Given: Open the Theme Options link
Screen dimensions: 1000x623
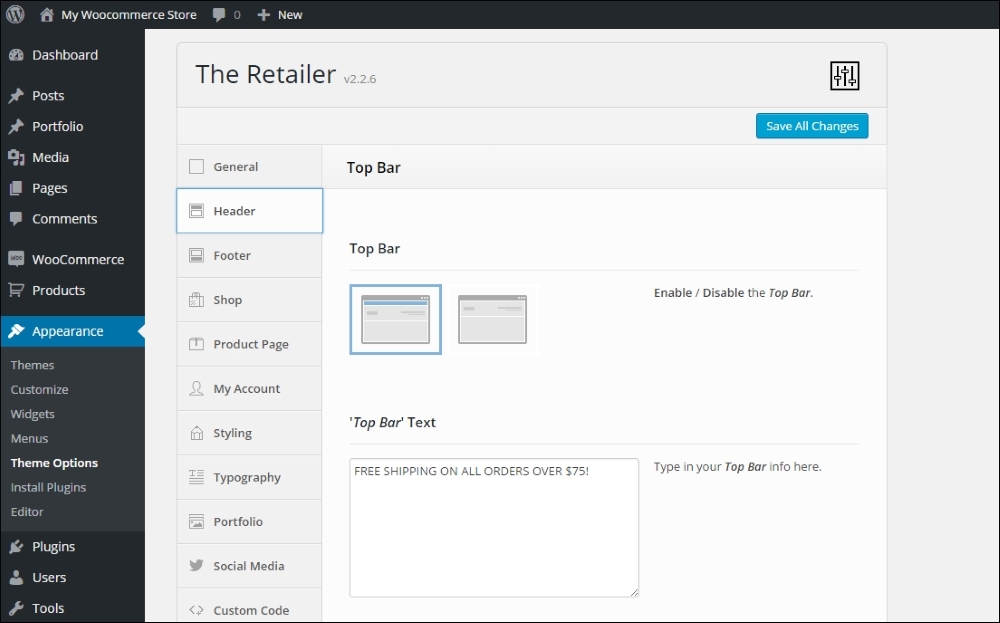Looking at the screenshot, I should click(x=54, y=463).
